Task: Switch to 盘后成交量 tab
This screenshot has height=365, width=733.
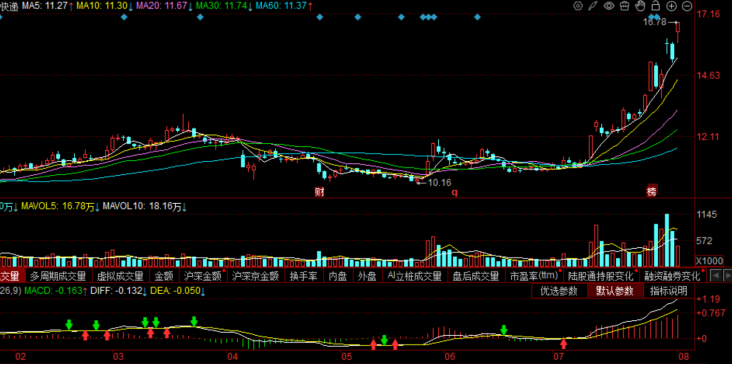Action: (476, 275)
